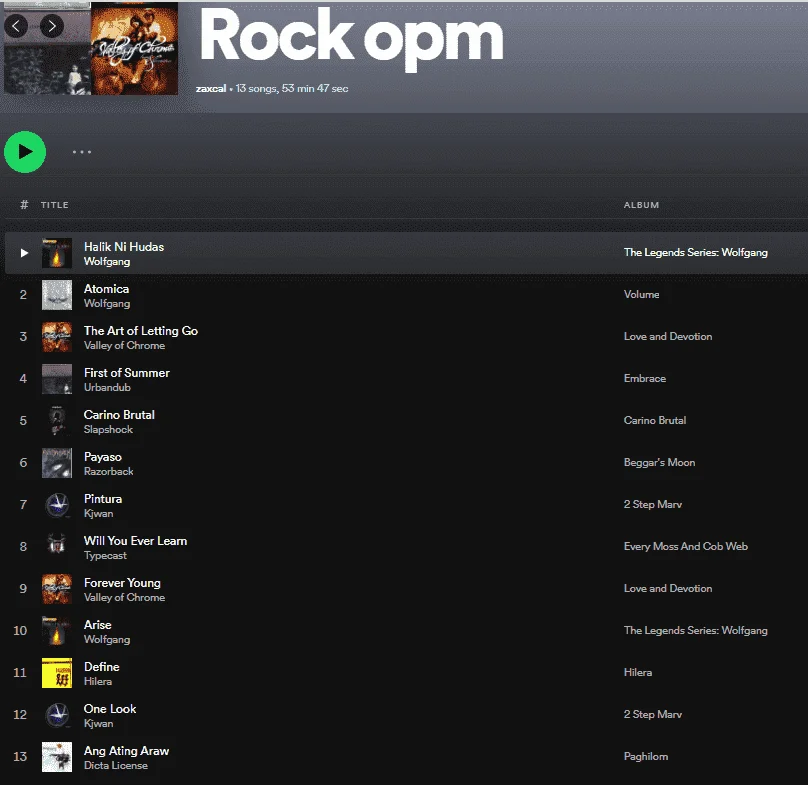Select the song Payaso

coord(103,457)
